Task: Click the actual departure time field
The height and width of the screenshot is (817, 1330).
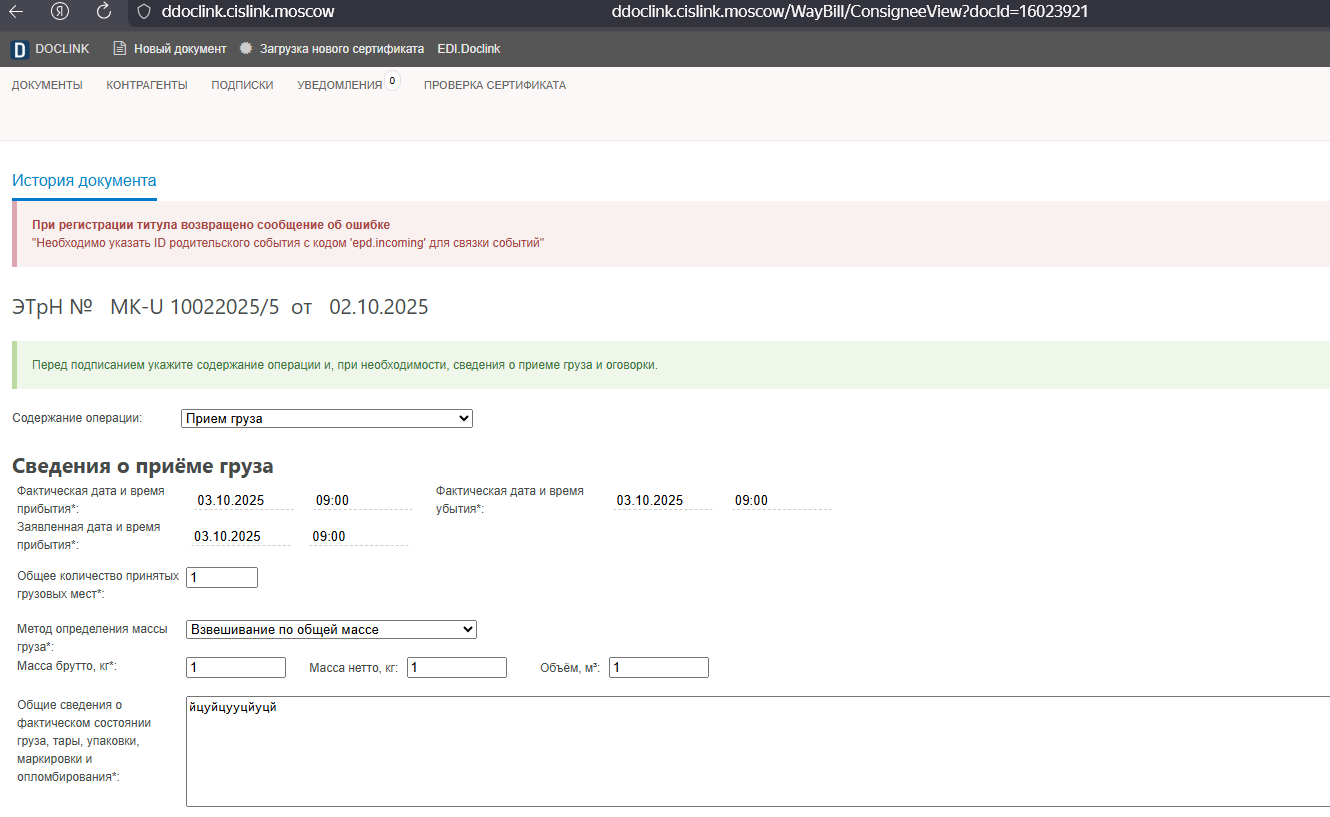Action: click(781, 501)
